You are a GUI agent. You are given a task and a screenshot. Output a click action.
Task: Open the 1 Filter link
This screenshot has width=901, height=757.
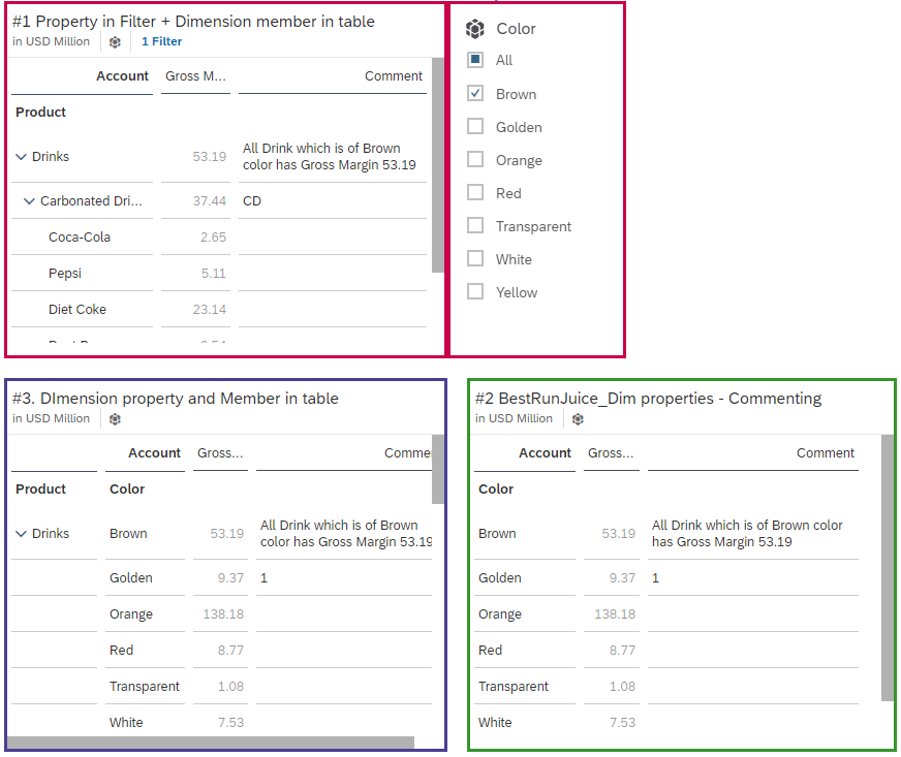click(x=162, y=42)
